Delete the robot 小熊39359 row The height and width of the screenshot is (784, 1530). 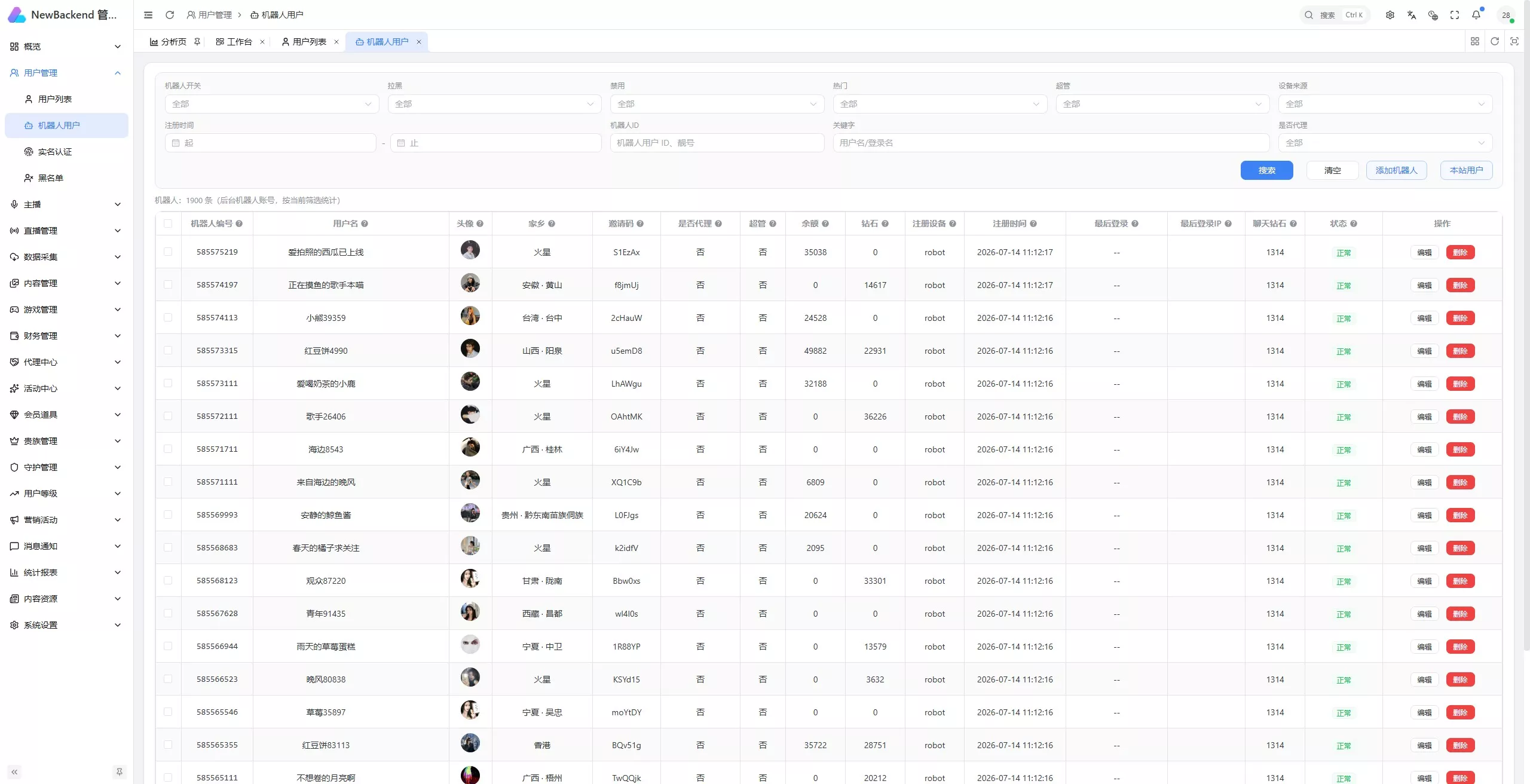pyautogui.click(x=1460, y=318)
